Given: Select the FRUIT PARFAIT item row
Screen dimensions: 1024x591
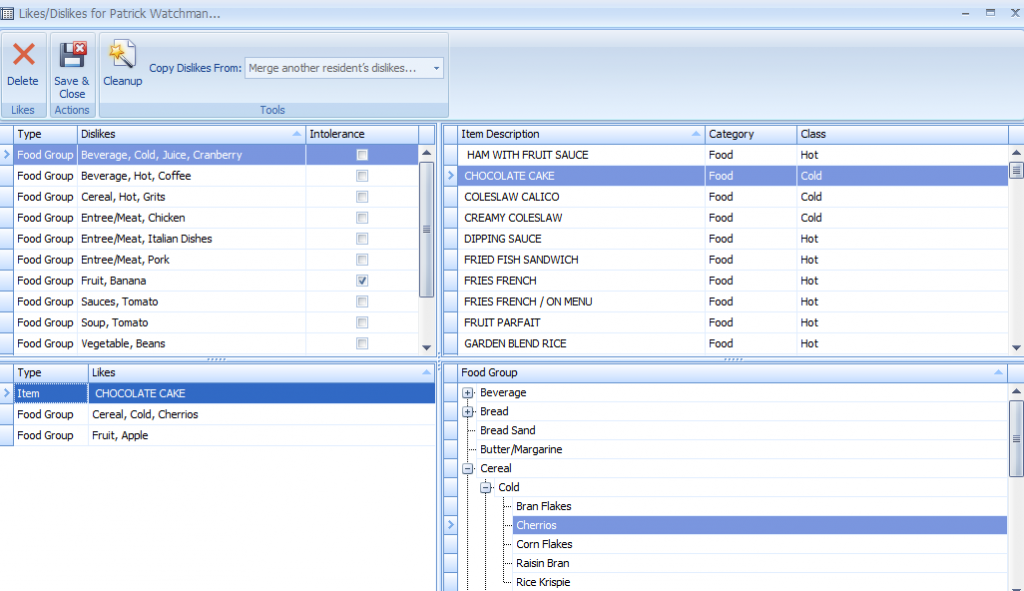Looking at the screenshot, I should [x=502, y=323].
